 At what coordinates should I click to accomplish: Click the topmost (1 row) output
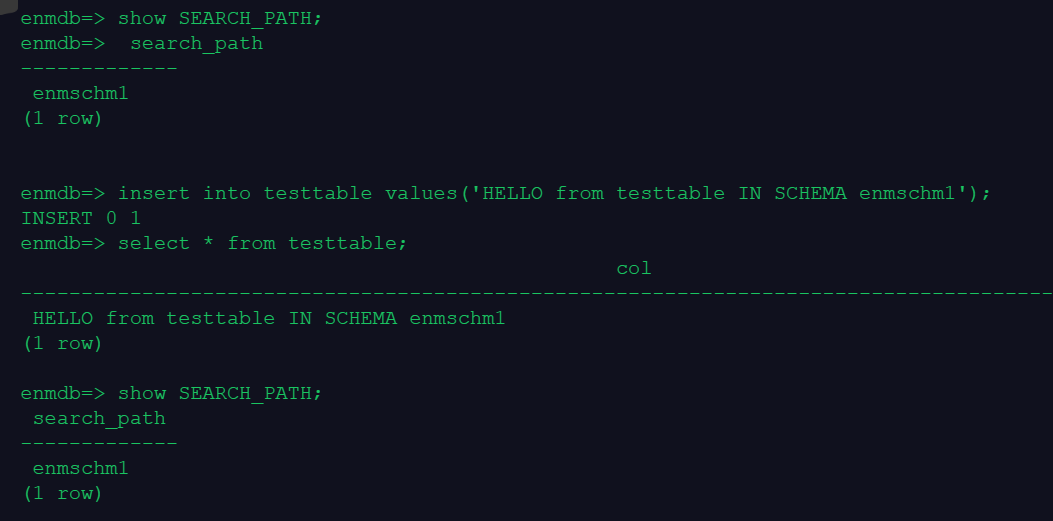pos(62,118)
